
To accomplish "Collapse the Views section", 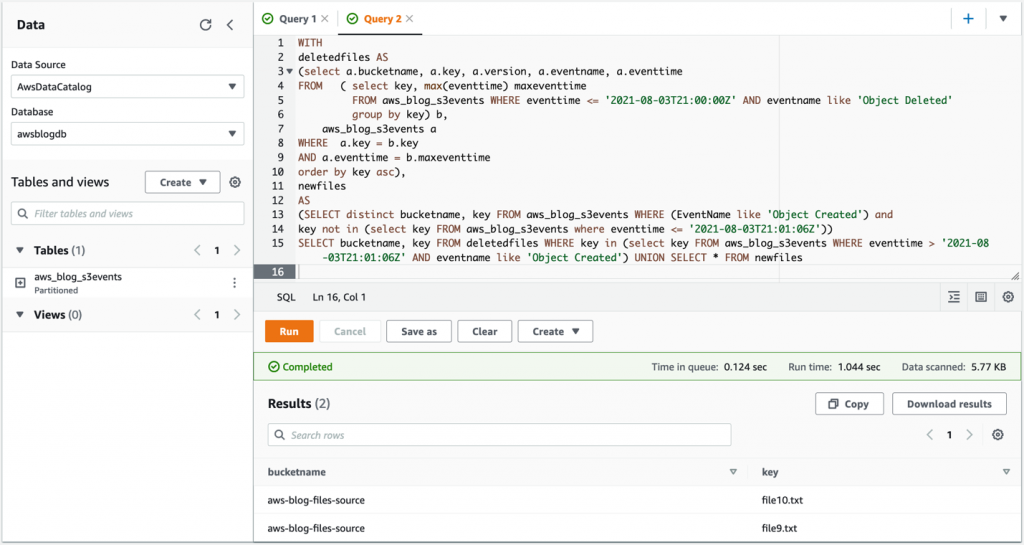I will pos(20,315).
